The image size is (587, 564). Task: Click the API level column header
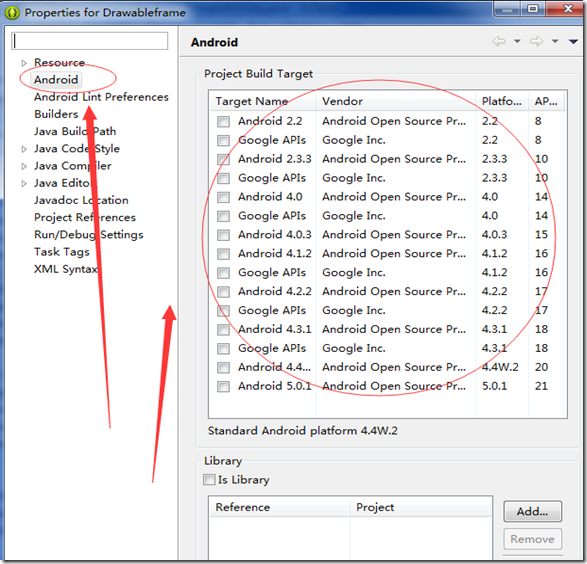point(546,101)
